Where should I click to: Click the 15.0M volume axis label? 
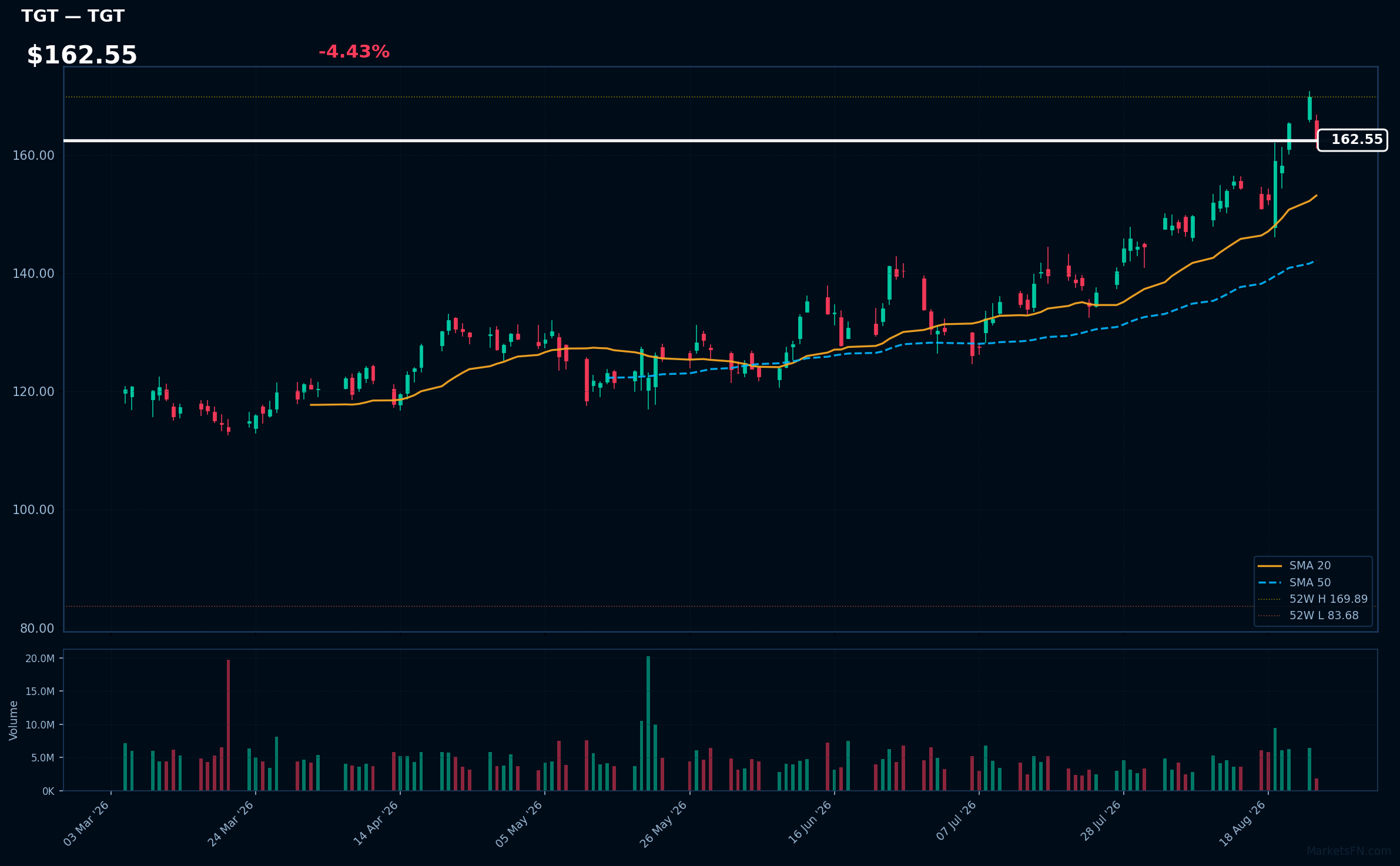40,692
